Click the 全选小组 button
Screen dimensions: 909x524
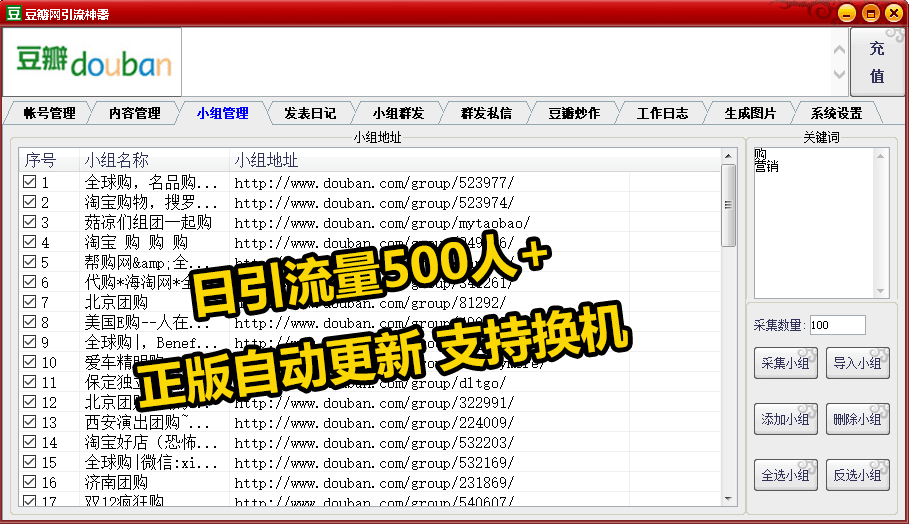point(786,475)
